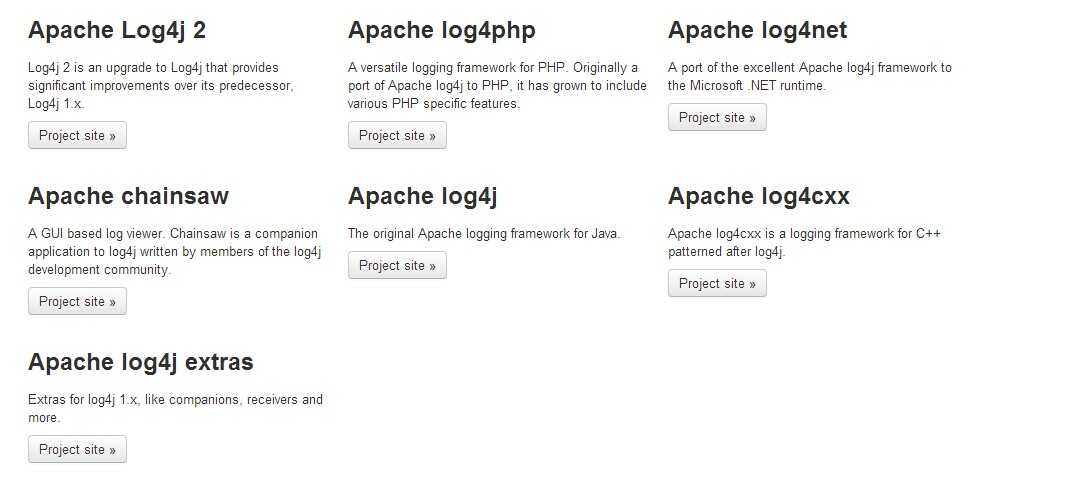1069x499 pixels.
Task: Click the Apache log4net heading
Action: coord(757,31)
